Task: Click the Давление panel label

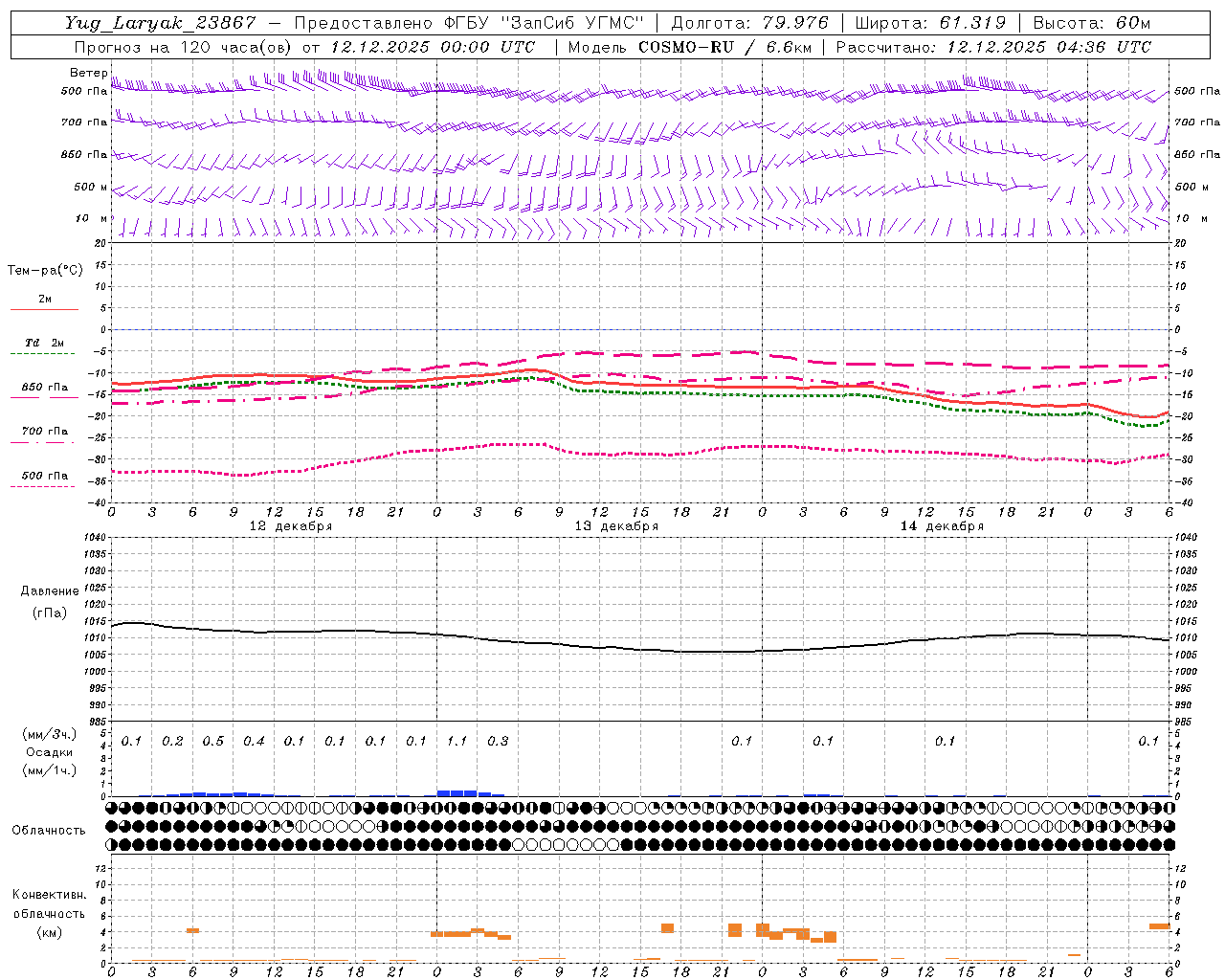Action: coord(50,591)
